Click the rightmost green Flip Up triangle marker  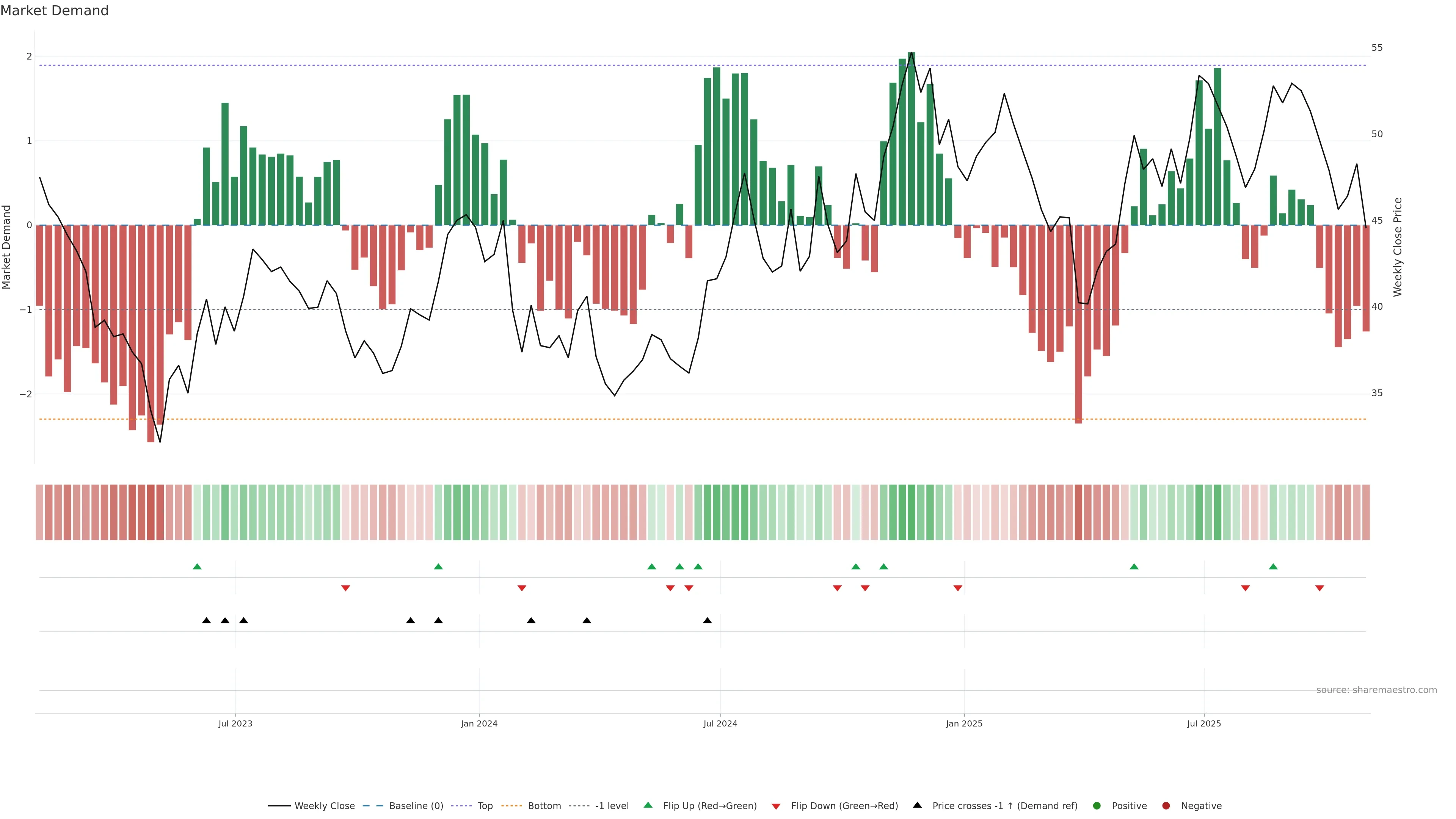click(1273, 566)
